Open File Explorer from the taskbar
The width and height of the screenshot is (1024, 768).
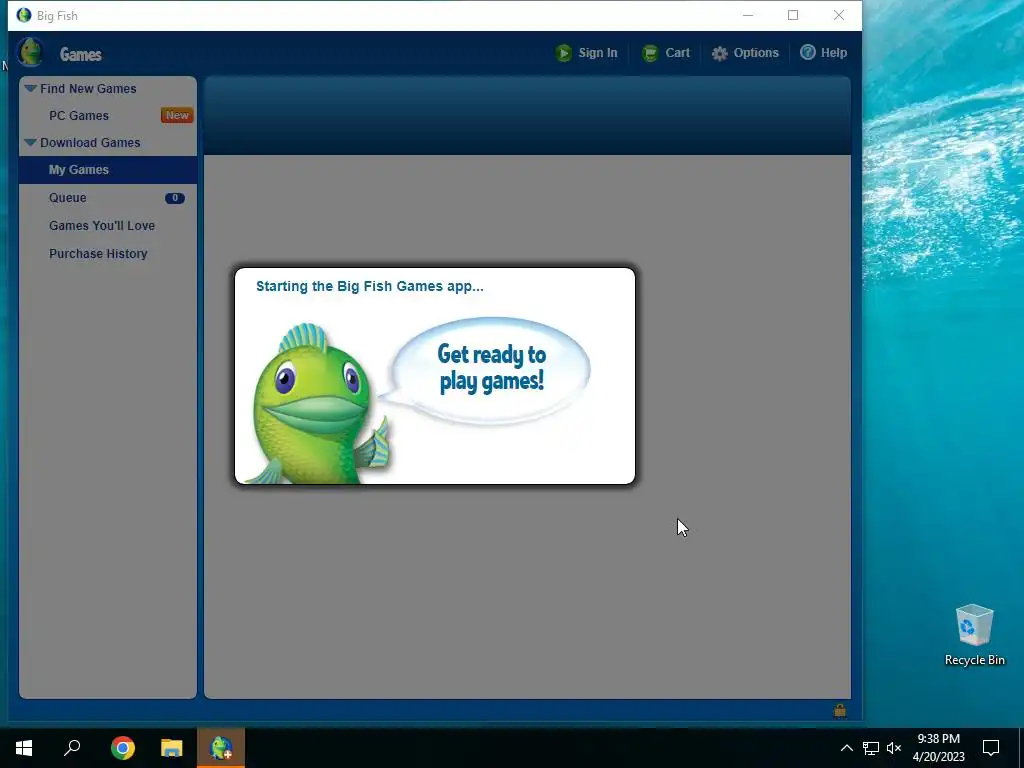click(172, 748)
